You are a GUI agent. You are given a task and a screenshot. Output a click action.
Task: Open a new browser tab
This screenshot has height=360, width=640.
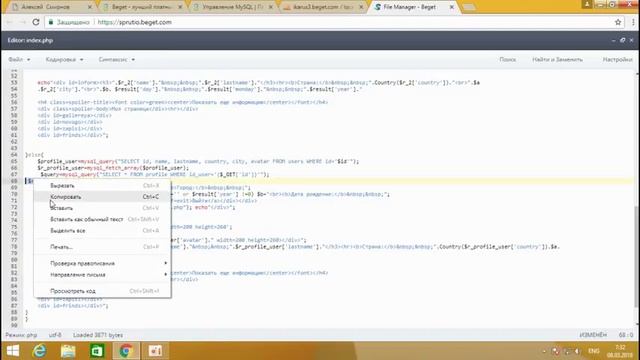point(469,7)
